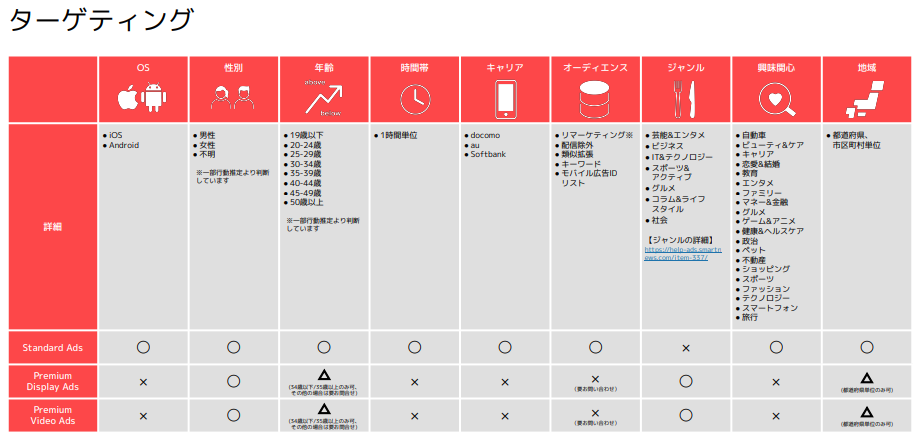
Task: Click the Japan map region icon
Action: (x=866, y=99)
